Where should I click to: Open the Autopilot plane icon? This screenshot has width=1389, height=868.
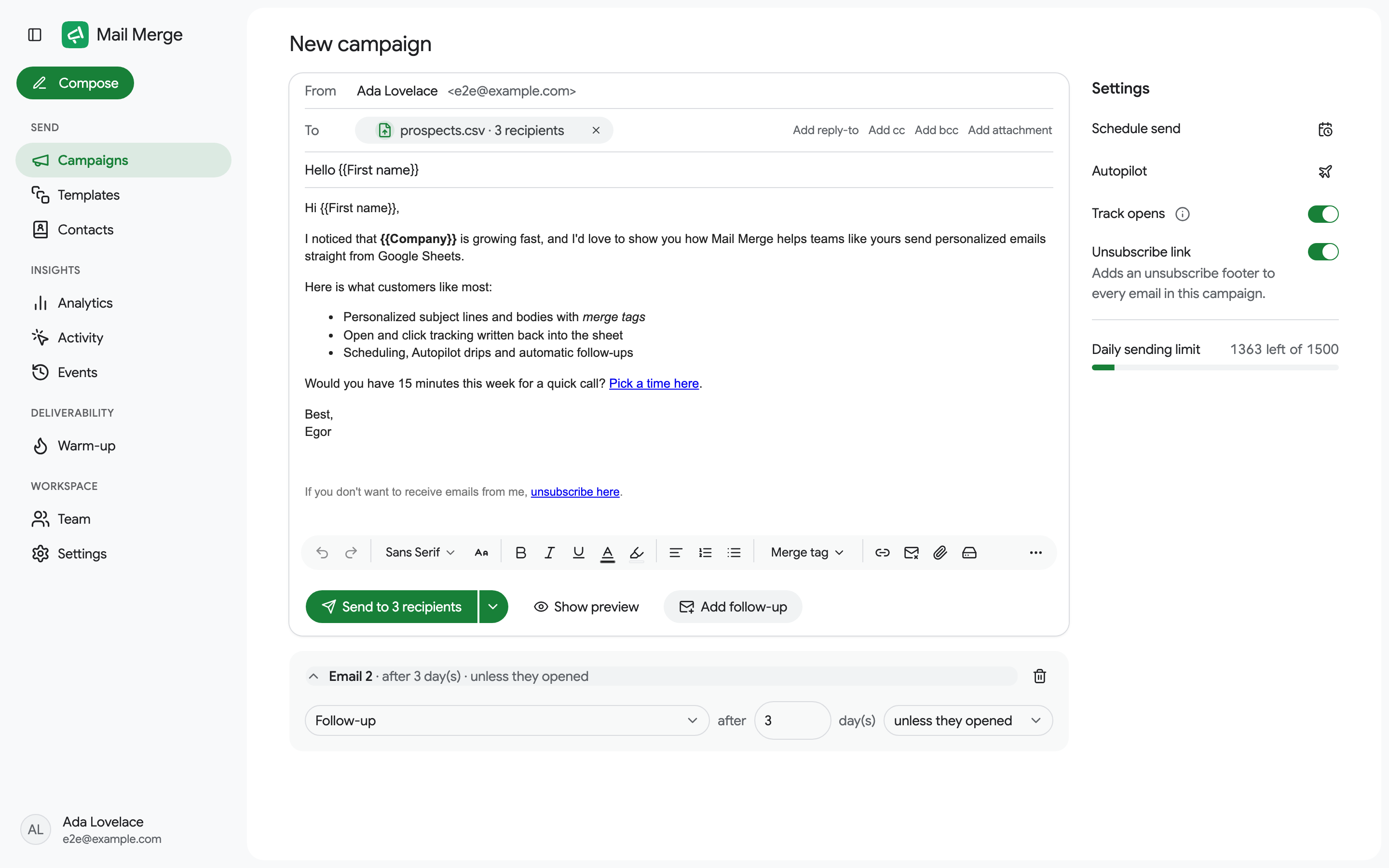1325,171
